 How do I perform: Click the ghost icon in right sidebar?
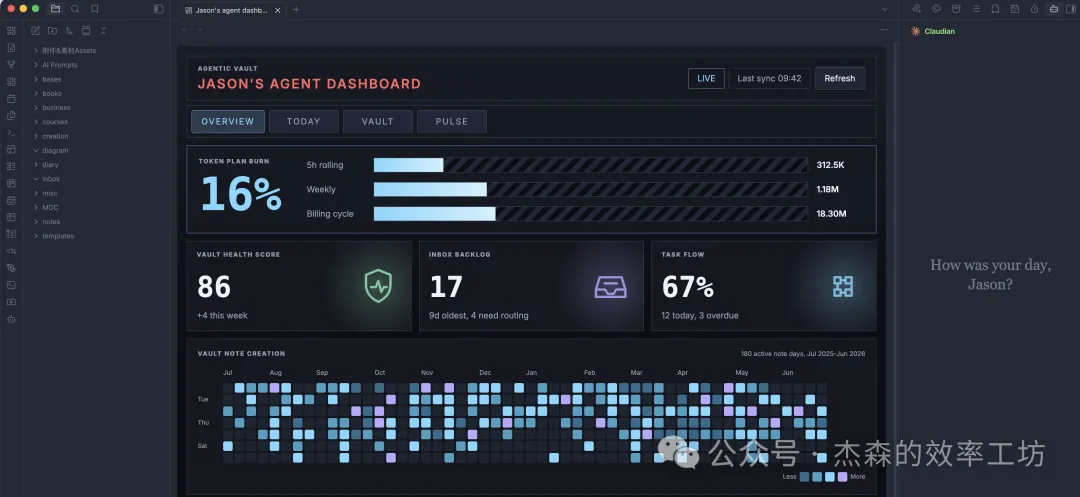pyautogui.click(x=995, y=9)
